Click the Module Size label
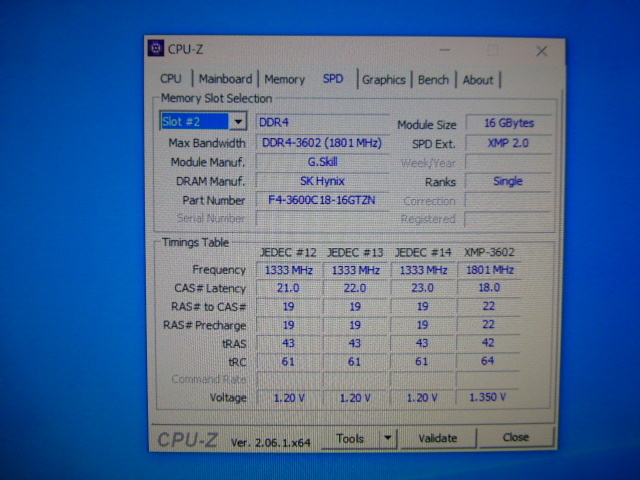Screen dimensions: 640x480 427,124
